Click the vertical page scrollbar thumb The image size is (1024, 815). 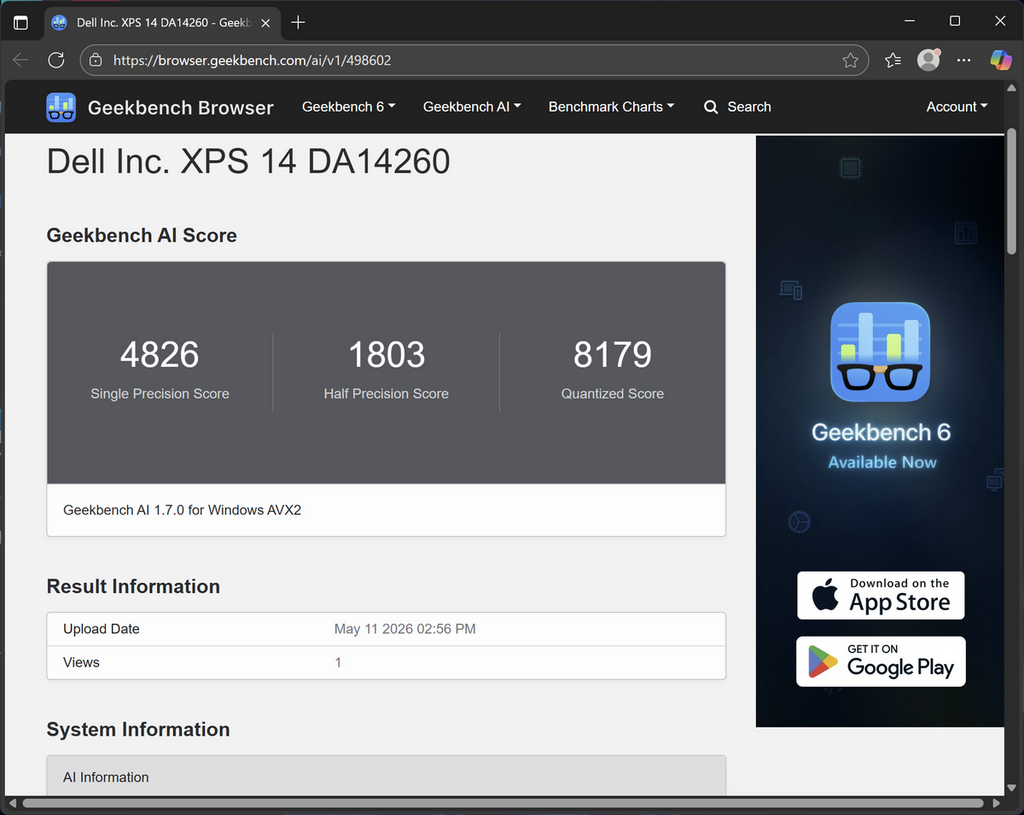[x=1012, y=191]
